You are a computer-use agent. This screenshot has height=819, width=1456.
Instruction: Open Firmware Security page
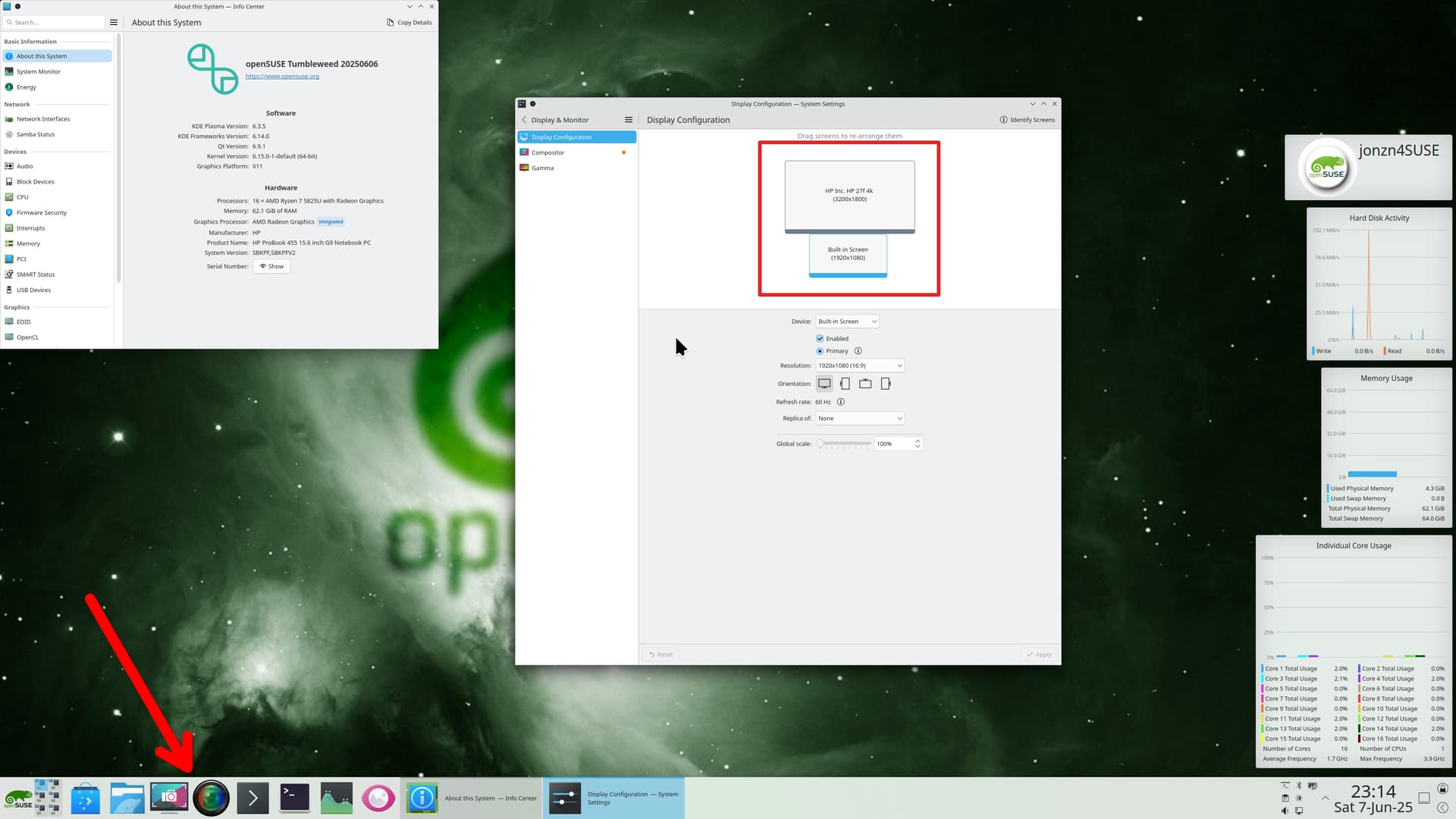(58, 213)
